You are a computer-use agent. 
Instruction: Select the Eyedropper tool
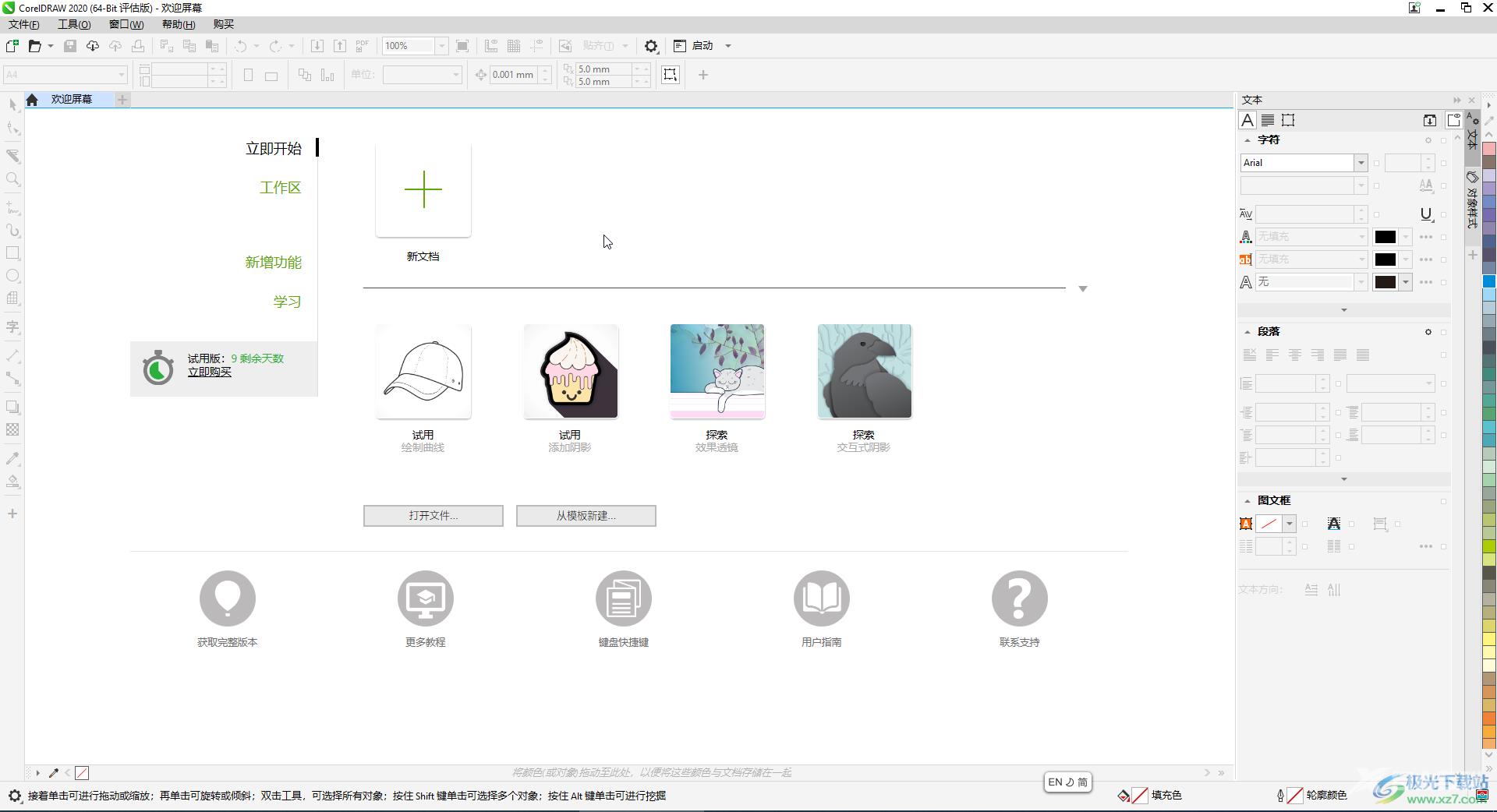(12, 458)
